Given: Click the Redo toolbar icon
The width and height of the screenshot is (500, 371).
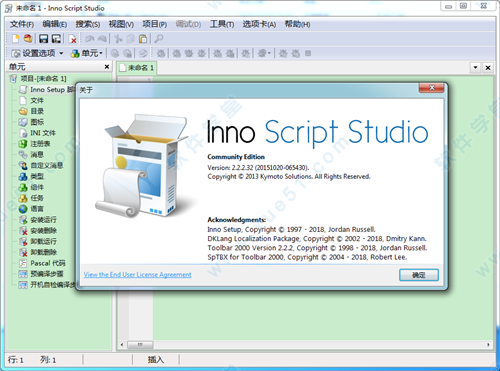Looking at the screenshot, I should pos(102,39).
